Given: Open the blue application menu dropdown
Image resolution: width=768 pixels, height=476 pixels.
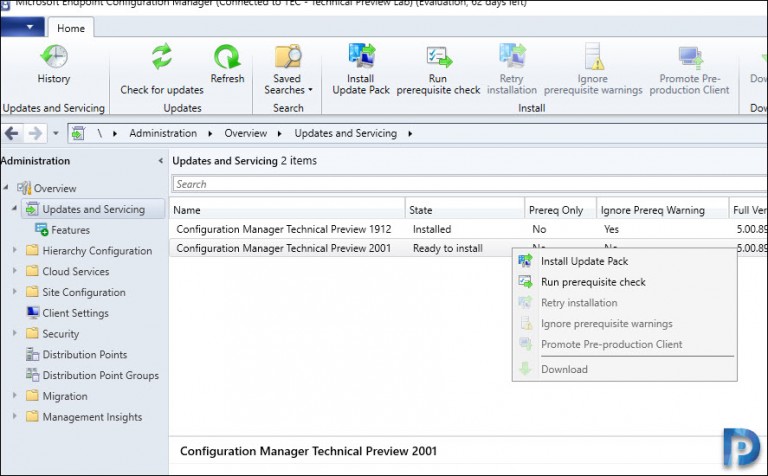Looking at the screenshot, I should [x=23, y=27].
